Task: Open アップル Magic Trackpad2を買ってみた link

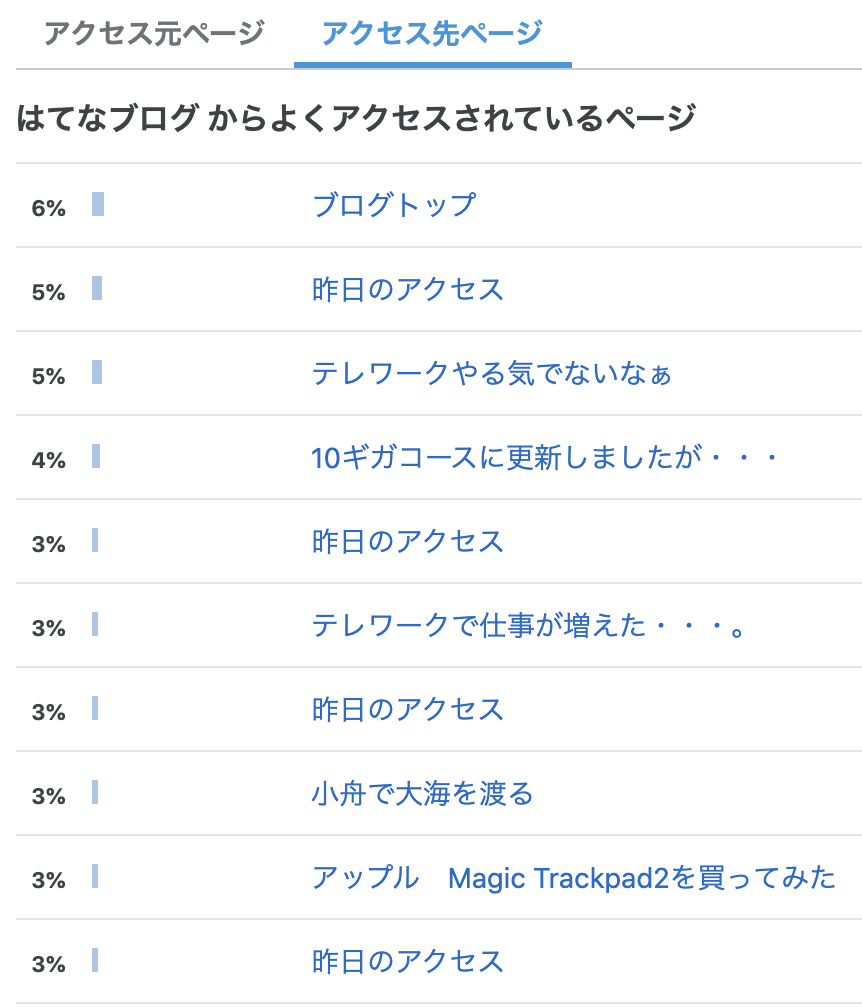Action: 573,878
